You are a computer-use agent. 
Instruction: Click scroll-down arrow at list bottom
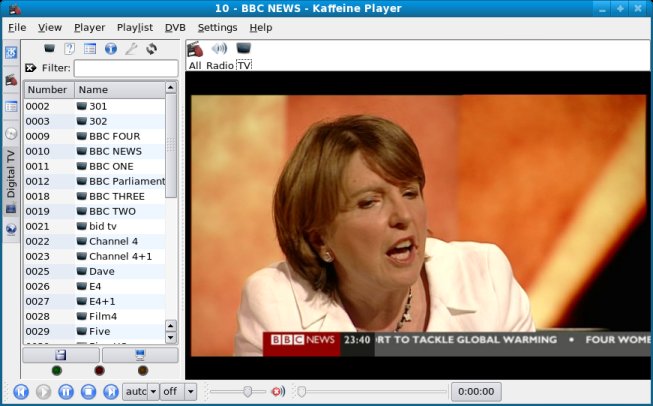click(x=171, y=337)
